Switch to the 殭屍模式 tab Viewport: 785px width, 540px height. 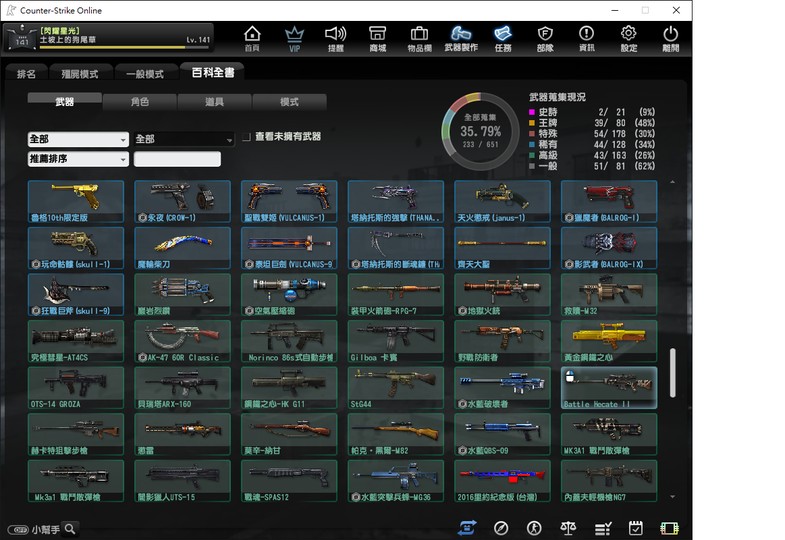click(x=80, y=74)
